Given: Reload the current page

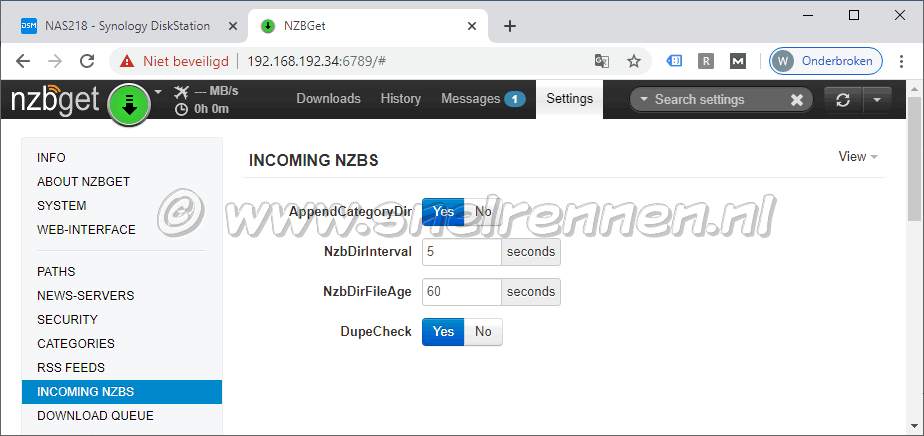Looking at the screenshot, I should [87, 61].
